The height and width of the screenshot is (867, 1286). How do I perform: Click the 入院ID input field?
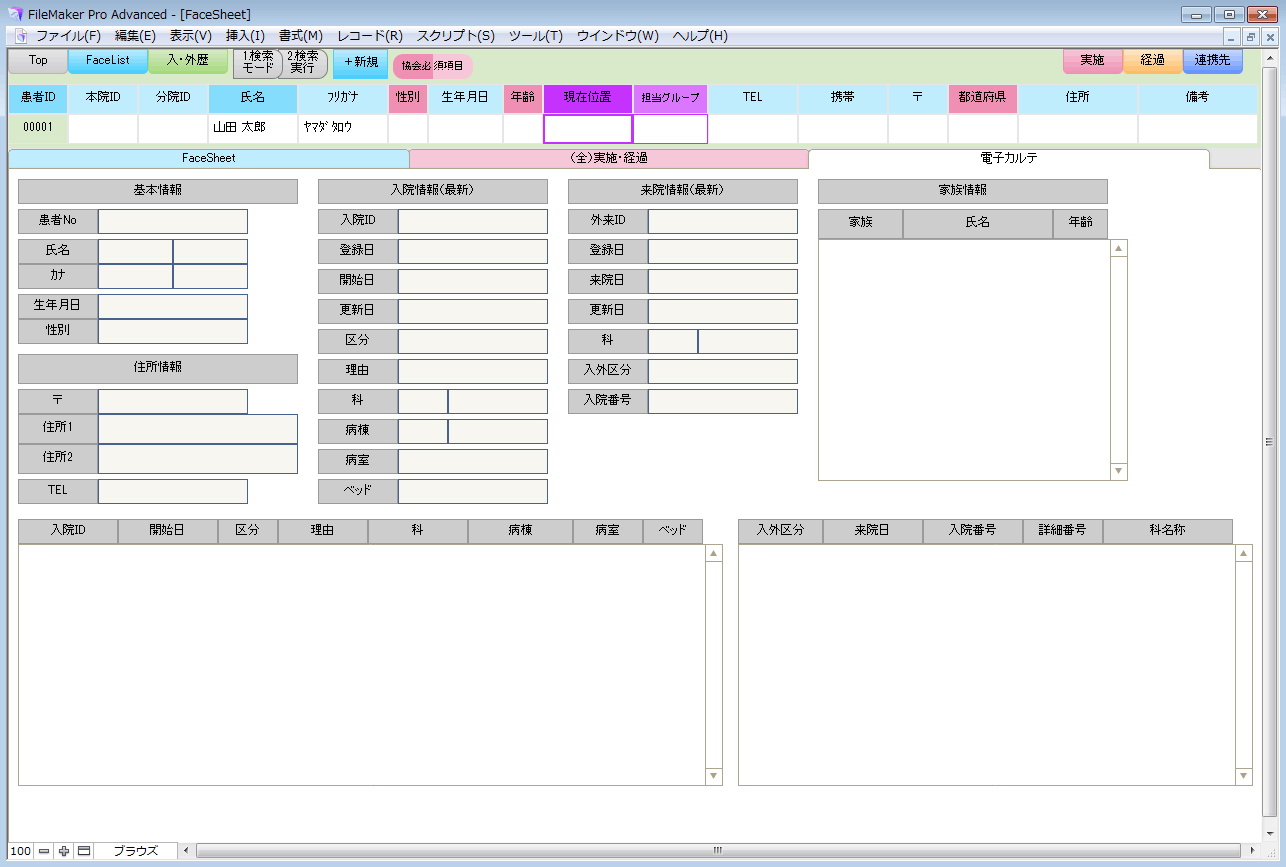point(473,221)
